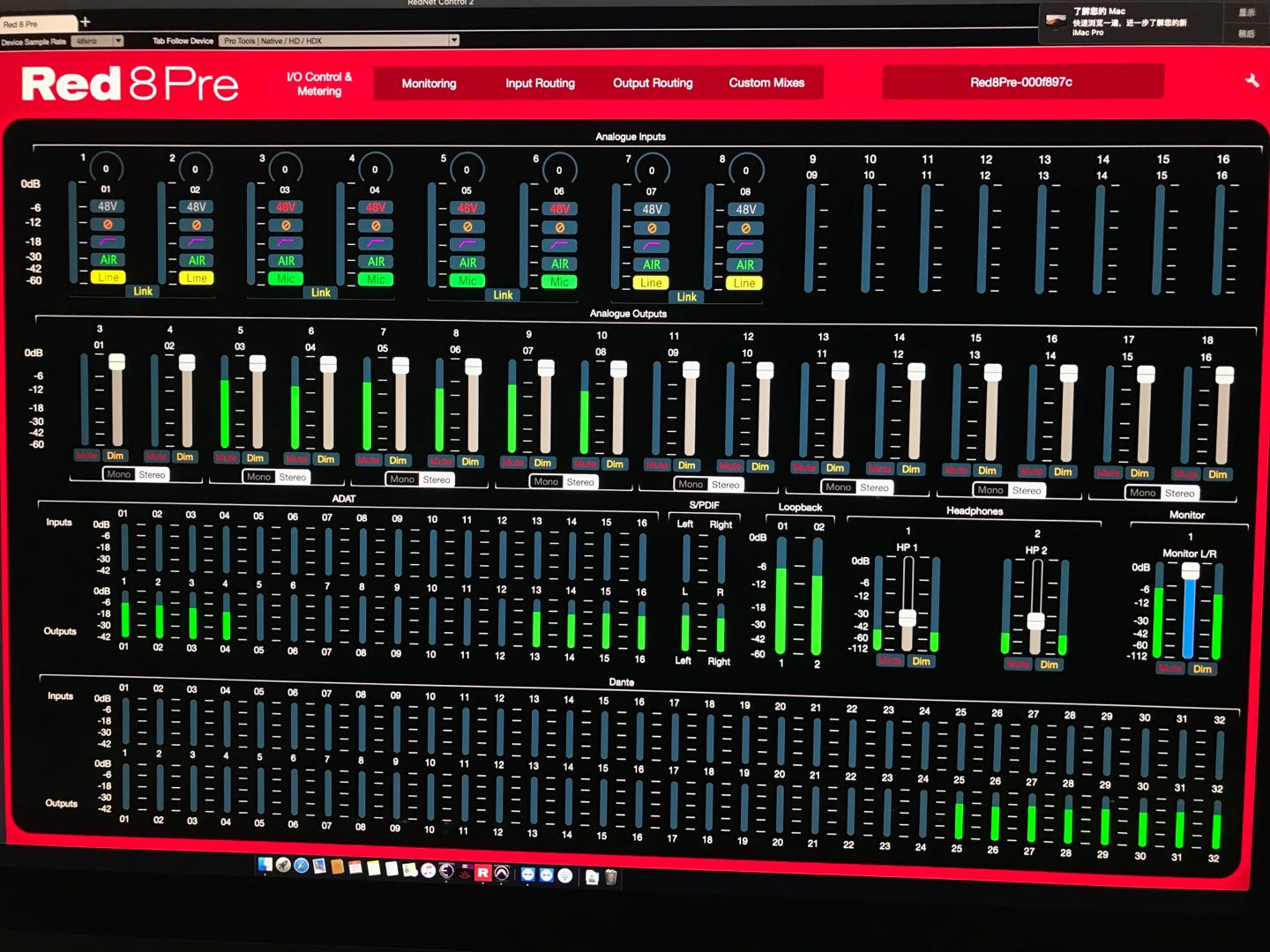The width and height of the screenshot is (1270, 952).
Task: Click the Red8Pre-000f897c device name
Action: 1022,82
